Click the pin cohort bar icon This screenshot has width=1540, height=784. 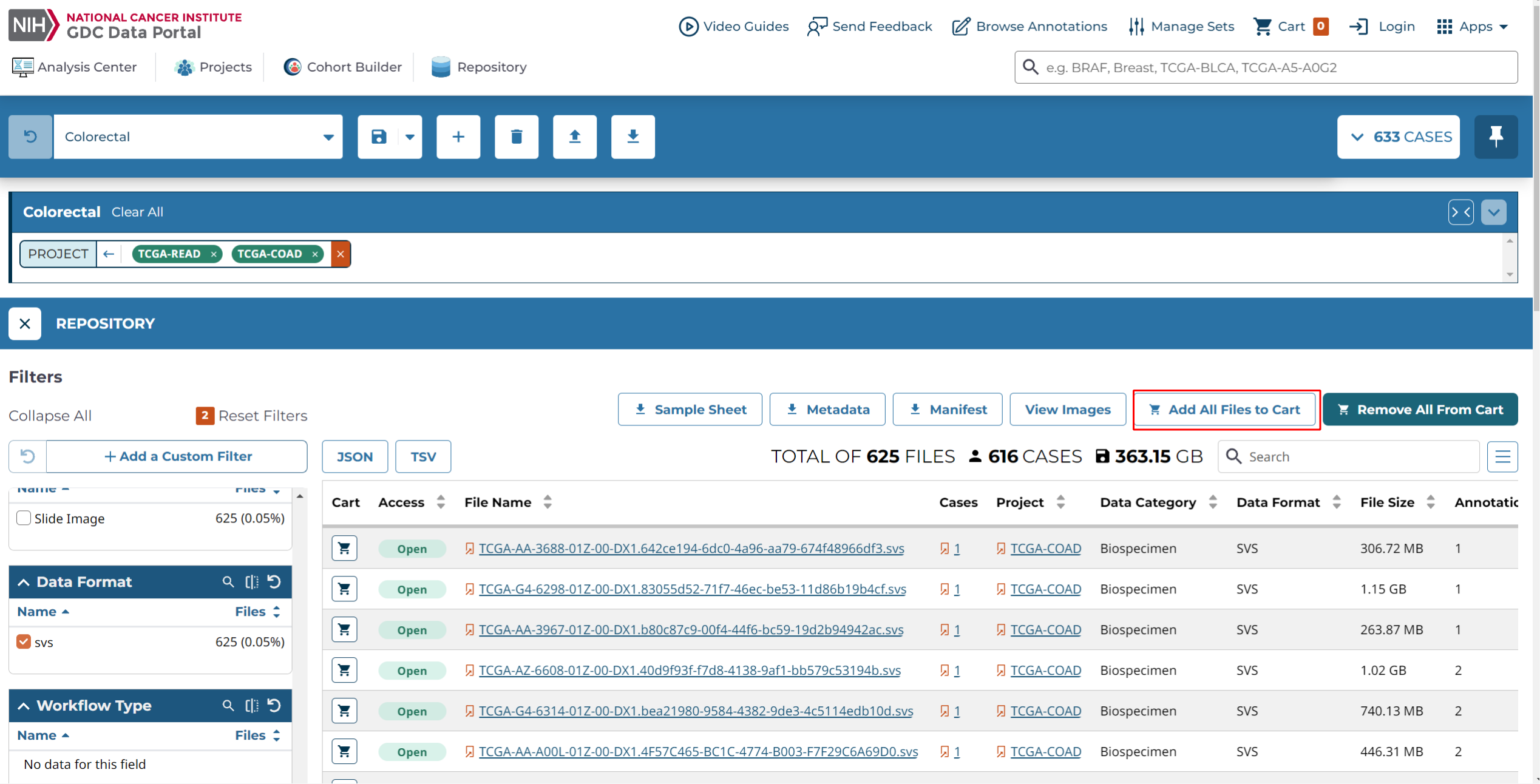(1496, 137)
